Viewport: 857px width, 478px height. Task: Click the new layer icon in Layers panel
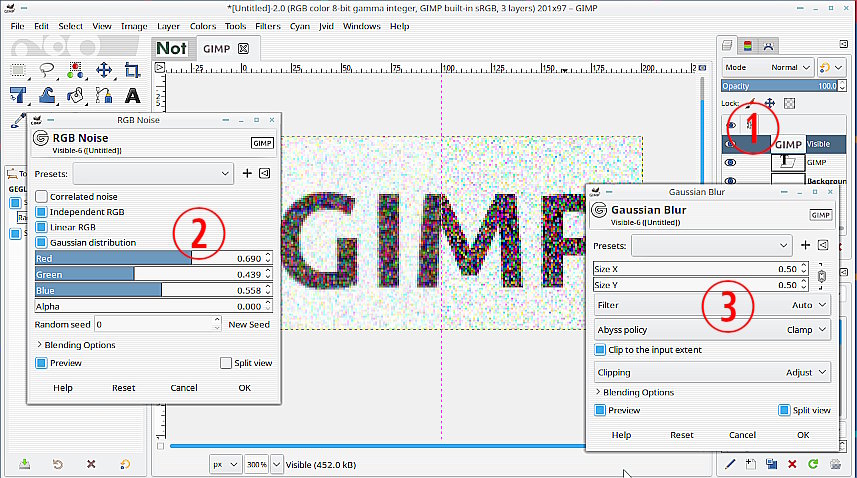[750, 464]
